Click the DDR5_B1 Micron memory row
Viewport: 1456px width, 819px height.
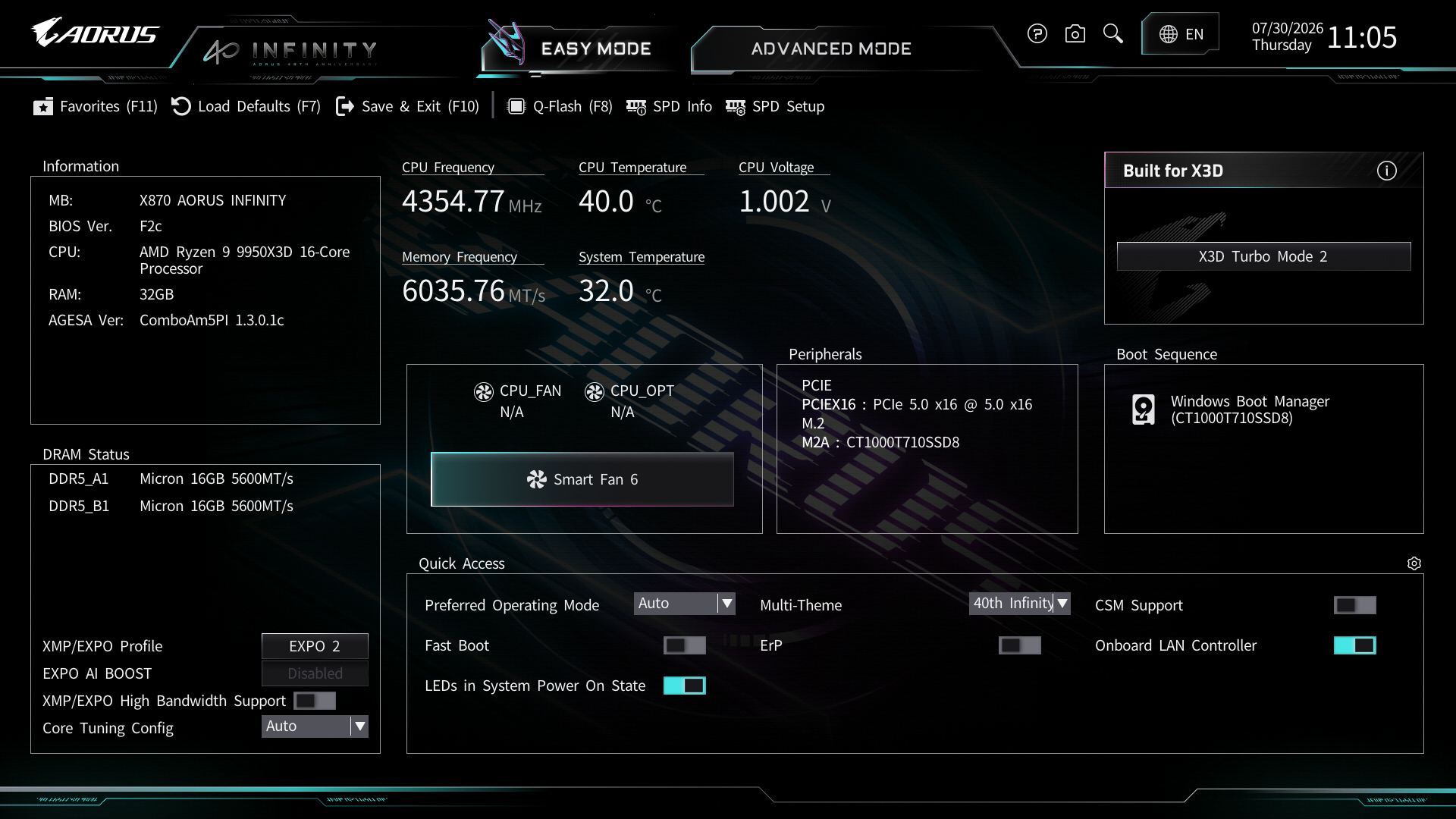click(171, 506)
